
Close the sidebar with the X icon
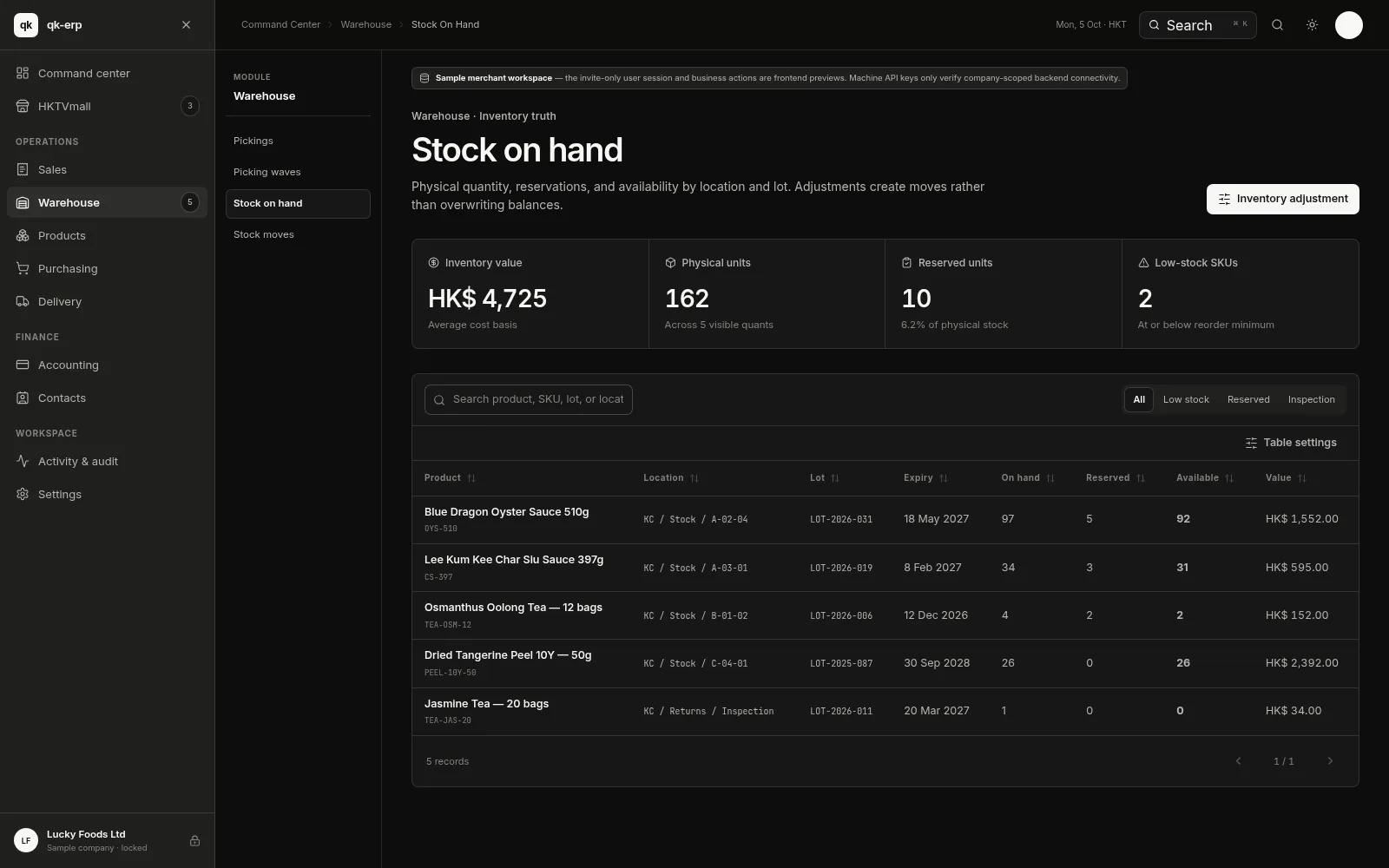(x=186, y=25)
